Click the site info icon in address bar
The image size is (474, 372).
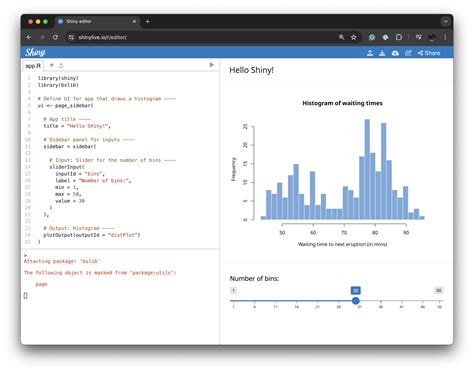[x=71, y=37]
